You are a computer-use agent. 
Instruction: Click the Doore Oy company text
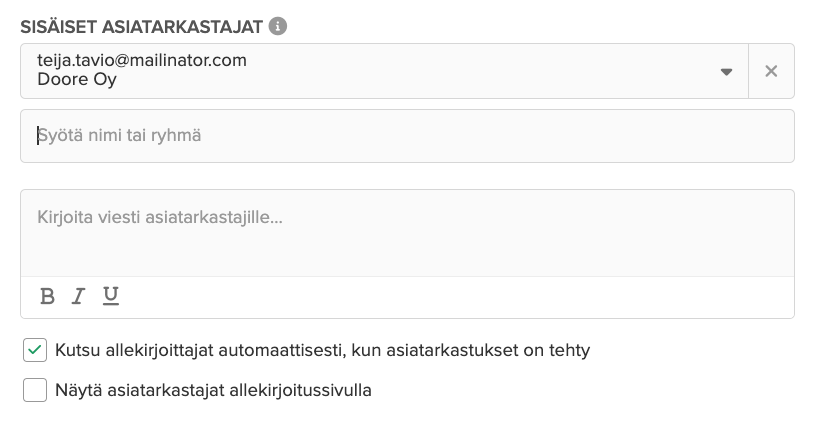coord(77,79)
